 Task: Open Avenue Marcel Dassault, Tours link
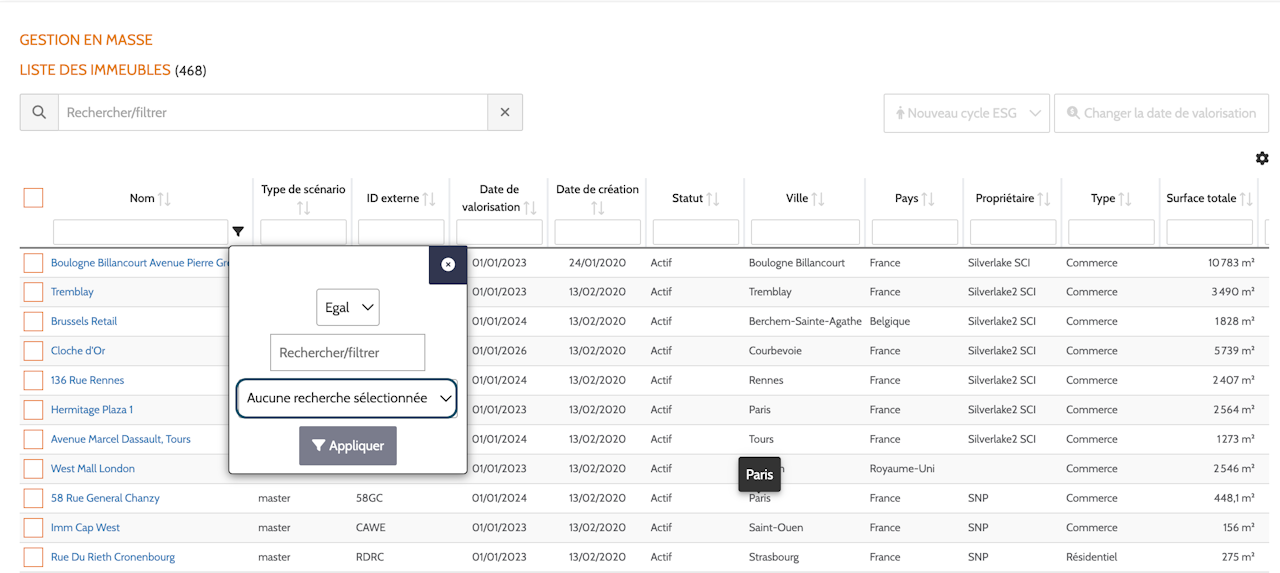(121, 439)
